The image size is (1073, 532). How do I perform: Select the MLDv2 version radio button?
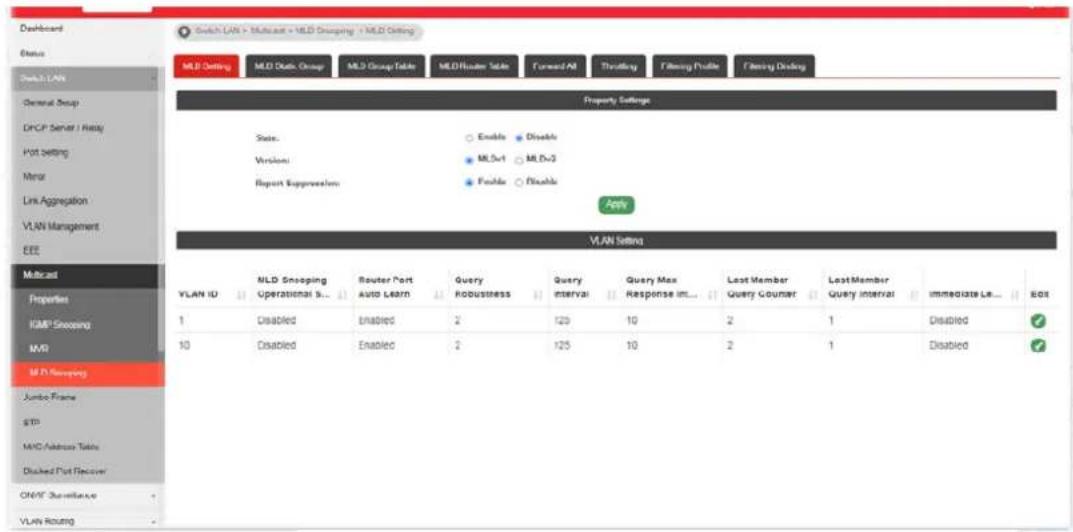[x=519, y=160]
